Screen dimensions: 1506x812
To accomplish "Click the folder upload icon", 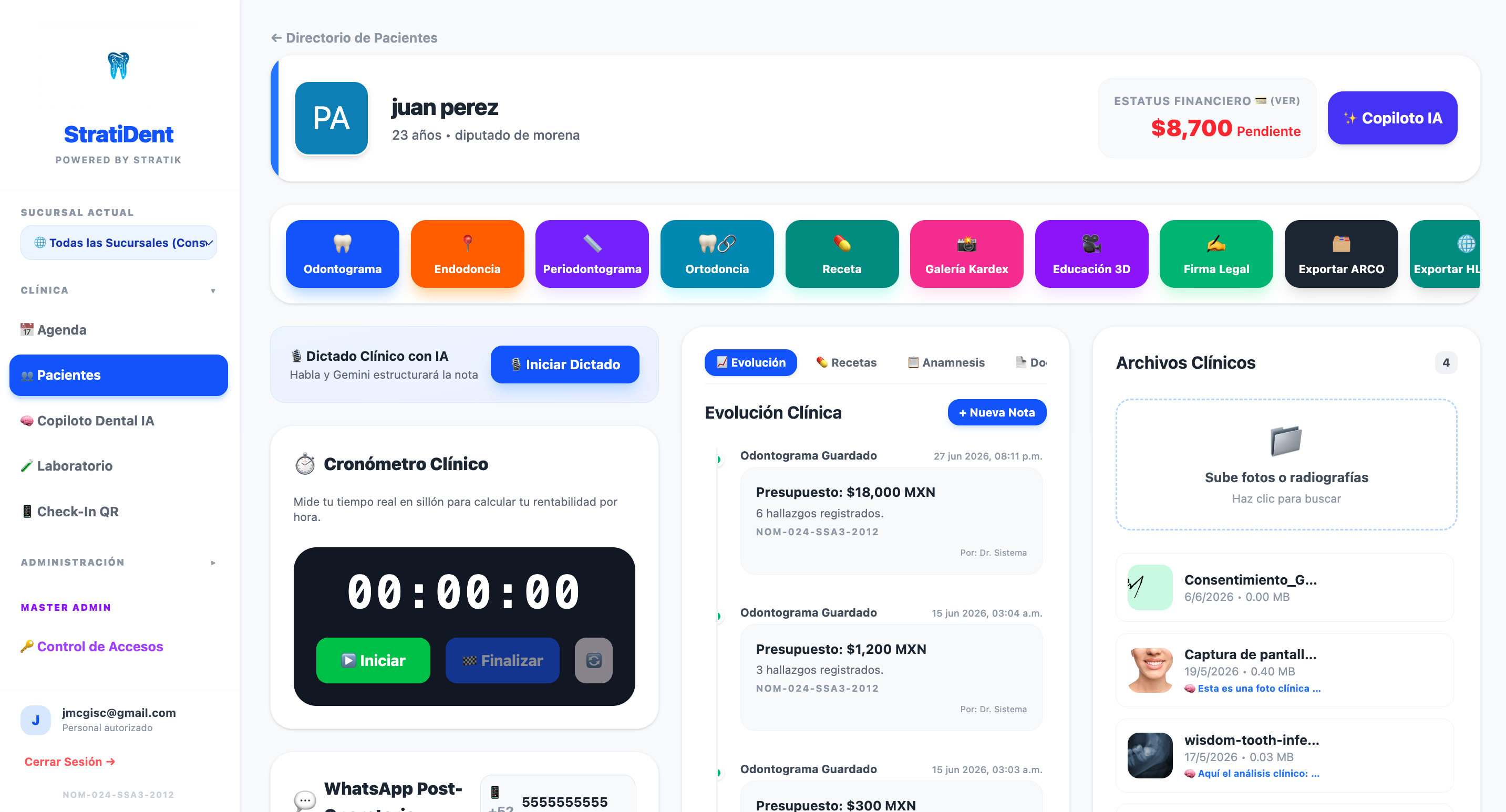I will pos(1286,441).
